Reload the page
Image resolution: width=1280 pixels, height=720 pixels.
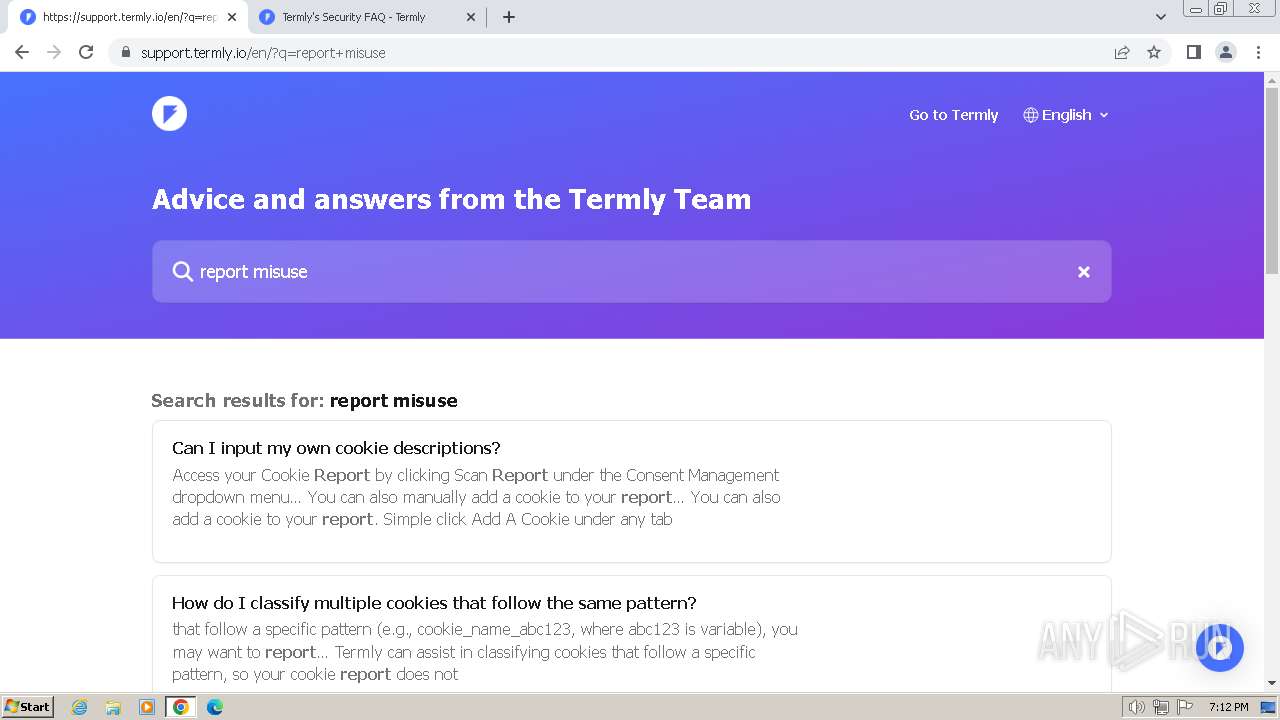[x=86, y=52]
